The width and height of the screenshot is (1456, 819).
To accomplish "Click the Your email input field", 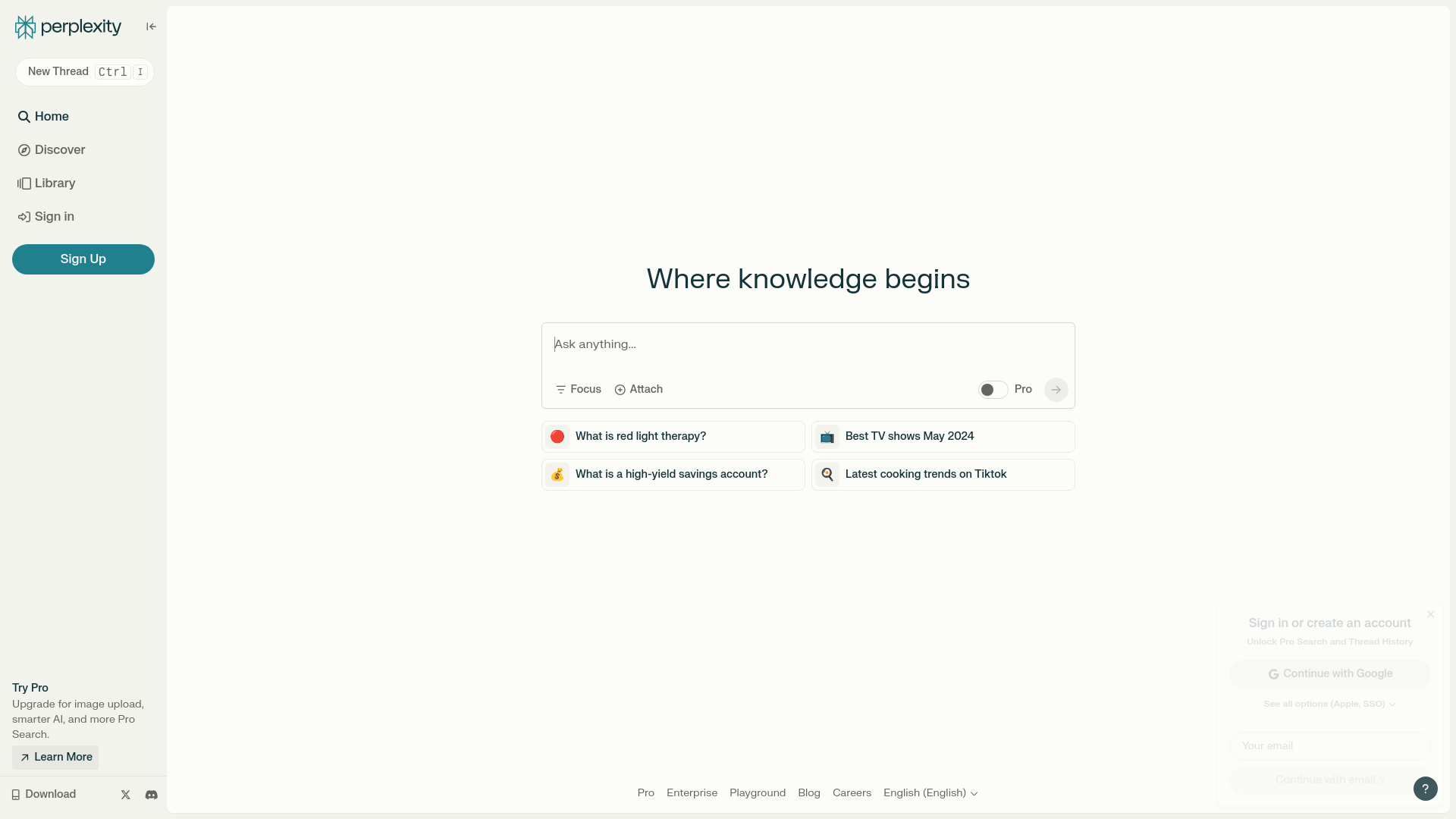I will [1330, 746].
